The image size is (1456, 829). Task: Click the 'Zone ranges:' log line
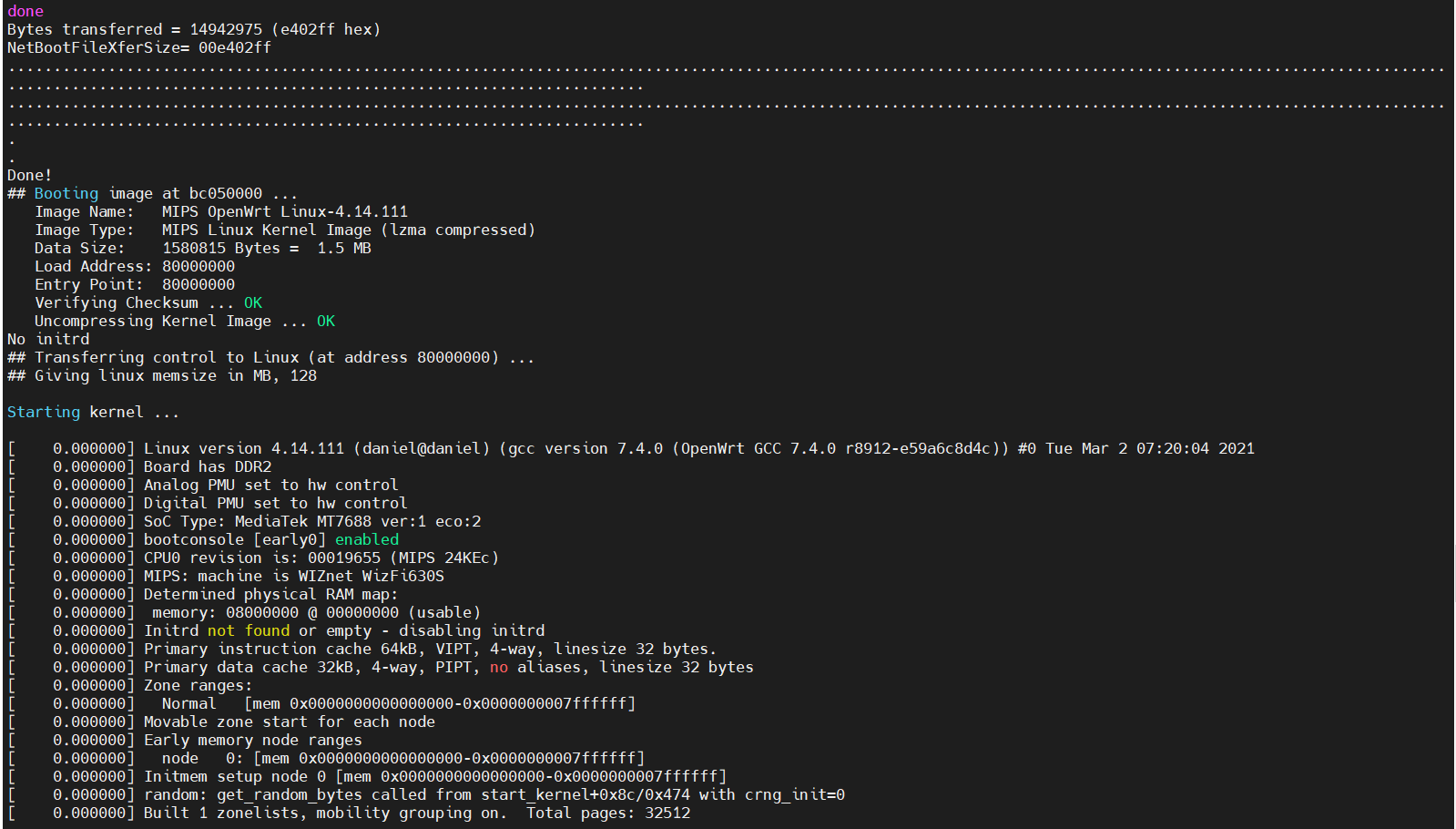click(130, 685)
